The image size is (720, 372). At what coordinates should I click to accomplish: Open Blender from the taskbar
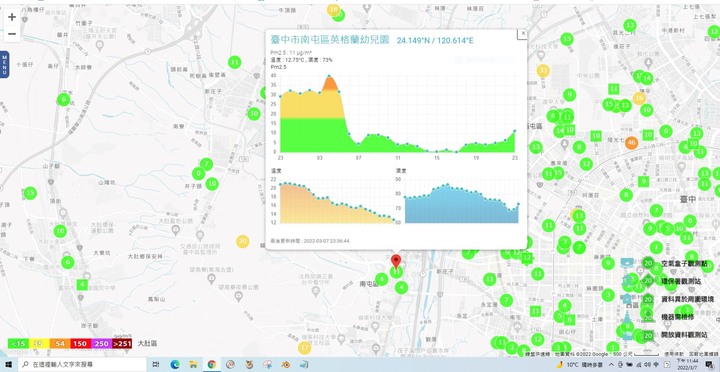[286, 365]
